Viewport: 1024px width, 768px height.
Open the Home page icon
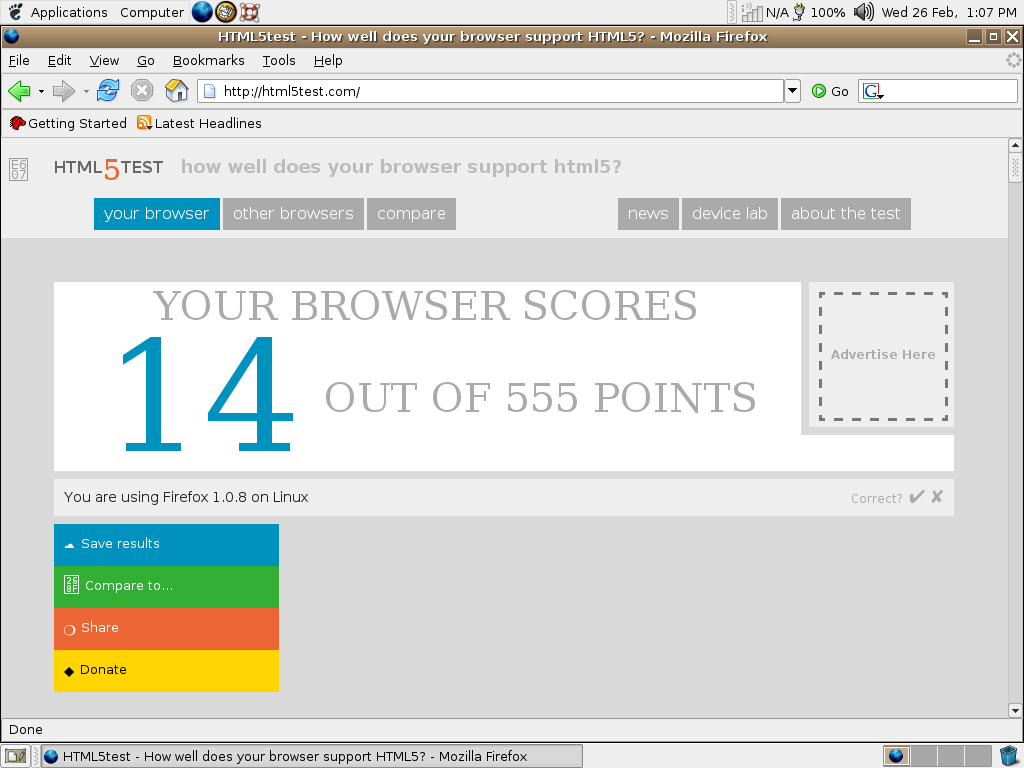coord(176,90)
